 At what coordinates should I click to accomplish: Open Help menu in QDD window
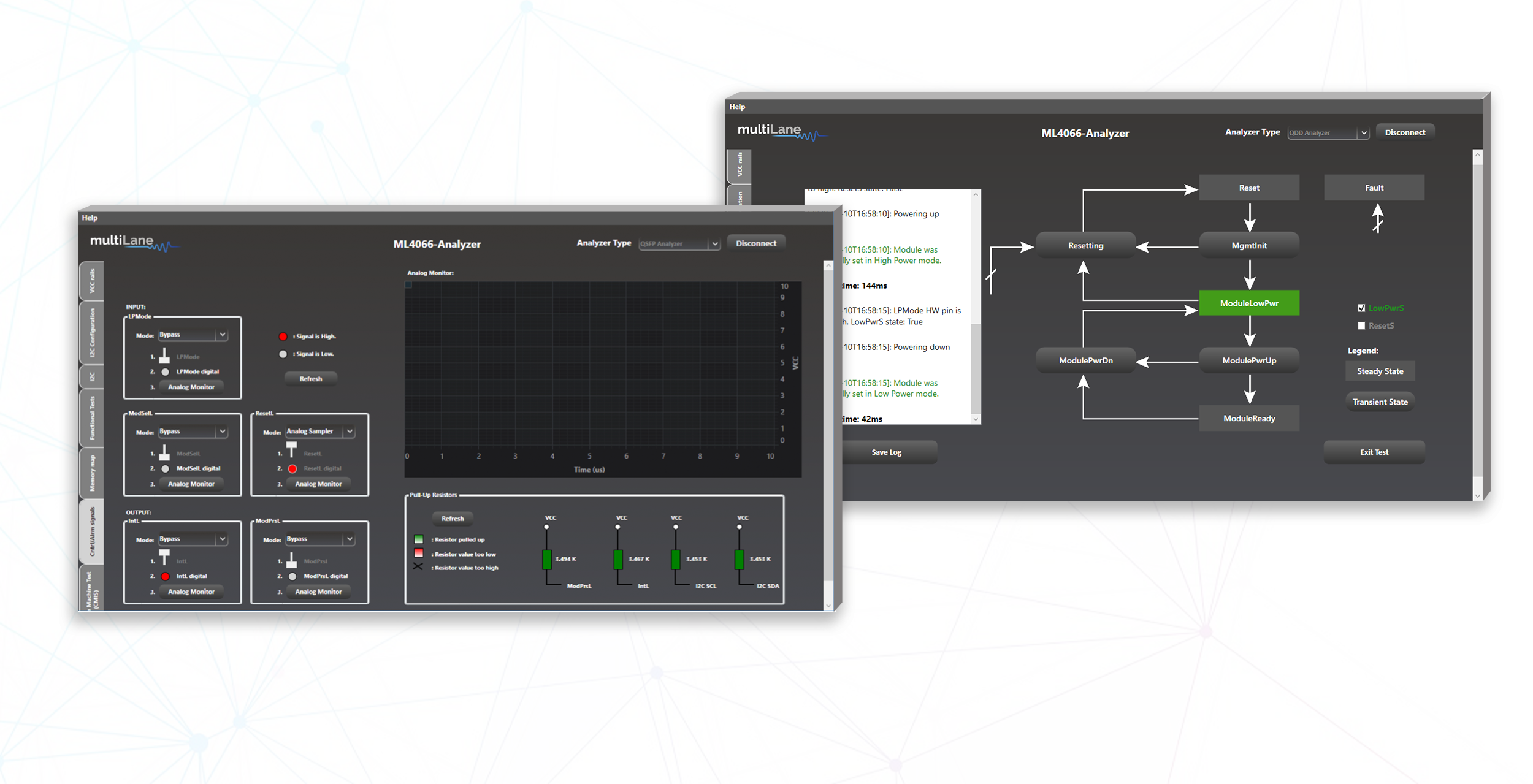737,107
